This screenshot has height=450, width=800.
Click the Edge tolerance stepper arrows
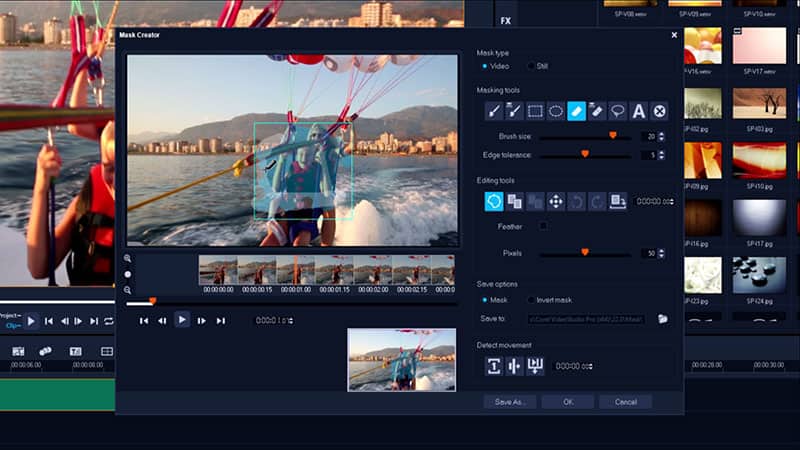(661, 155)
